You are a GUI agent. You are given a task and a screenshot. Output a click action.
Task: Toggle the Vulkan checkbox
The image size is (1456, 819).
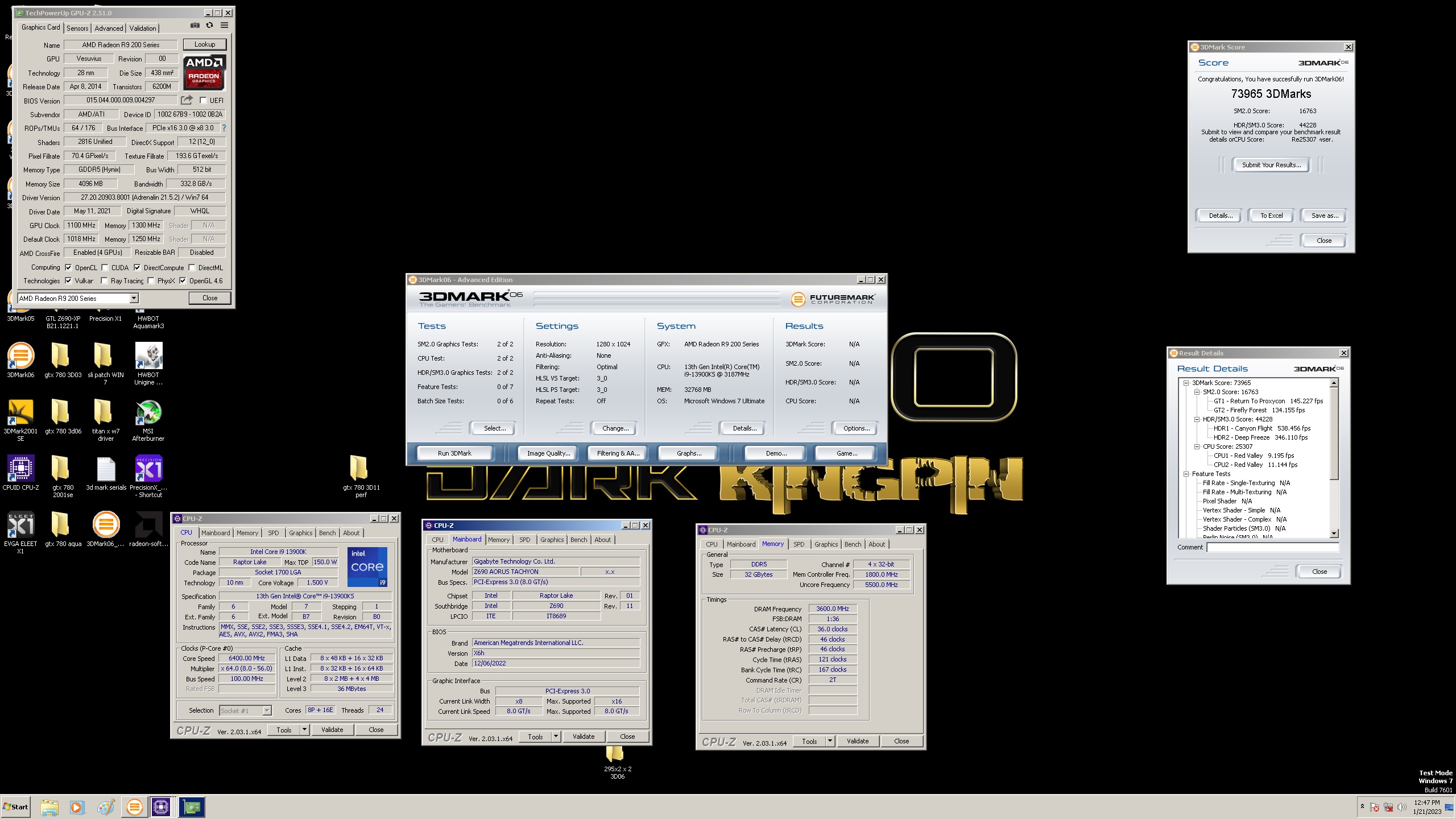coord(68,280)
